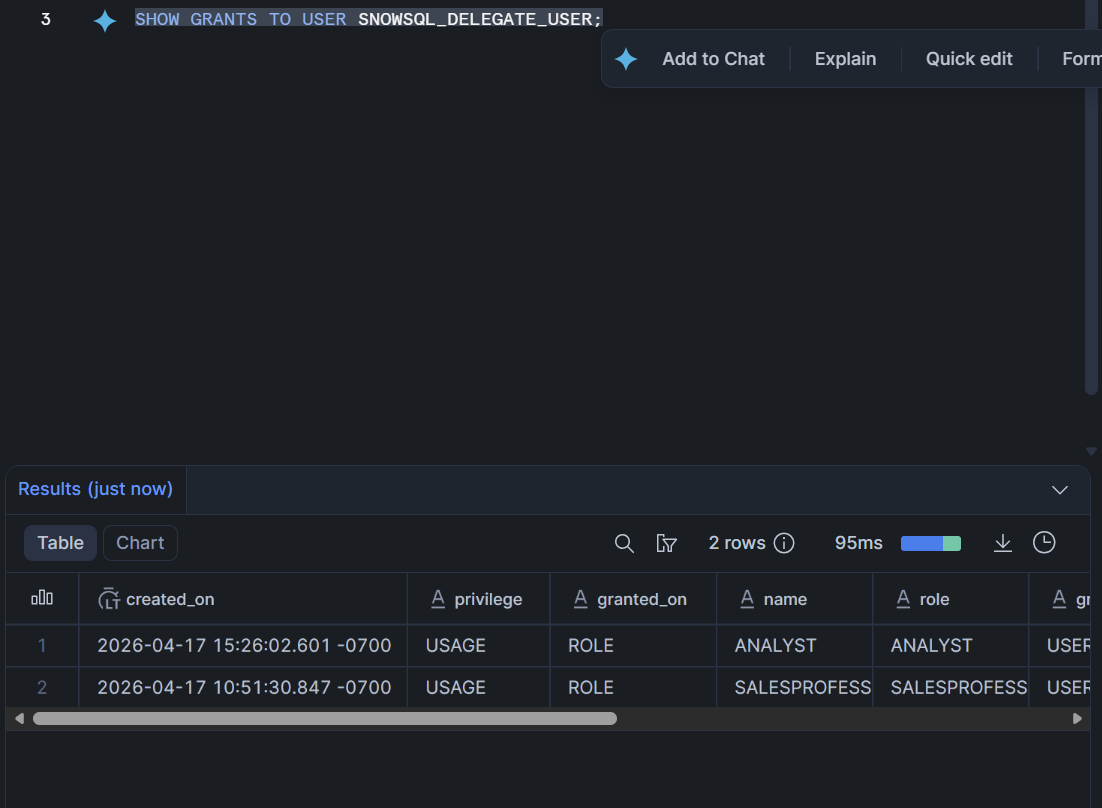Click the sparkle AI icon beside line 3
The height and width of the screenshot is (808, 1102).
coord(105,20)
